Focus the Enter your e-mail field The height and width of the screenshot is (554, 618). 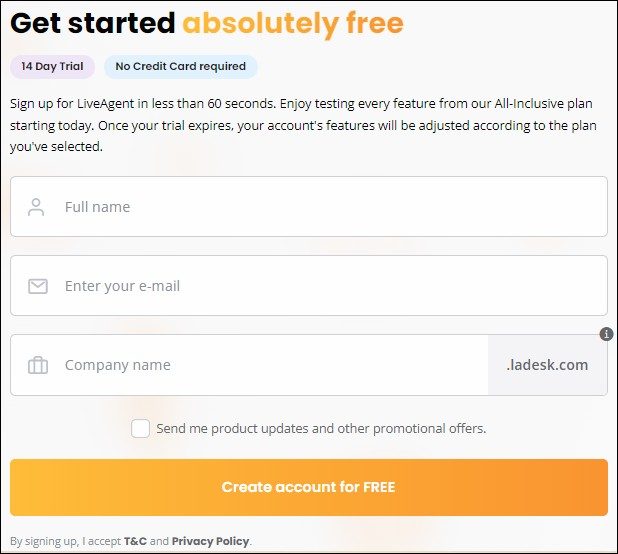tap(309, 286)
